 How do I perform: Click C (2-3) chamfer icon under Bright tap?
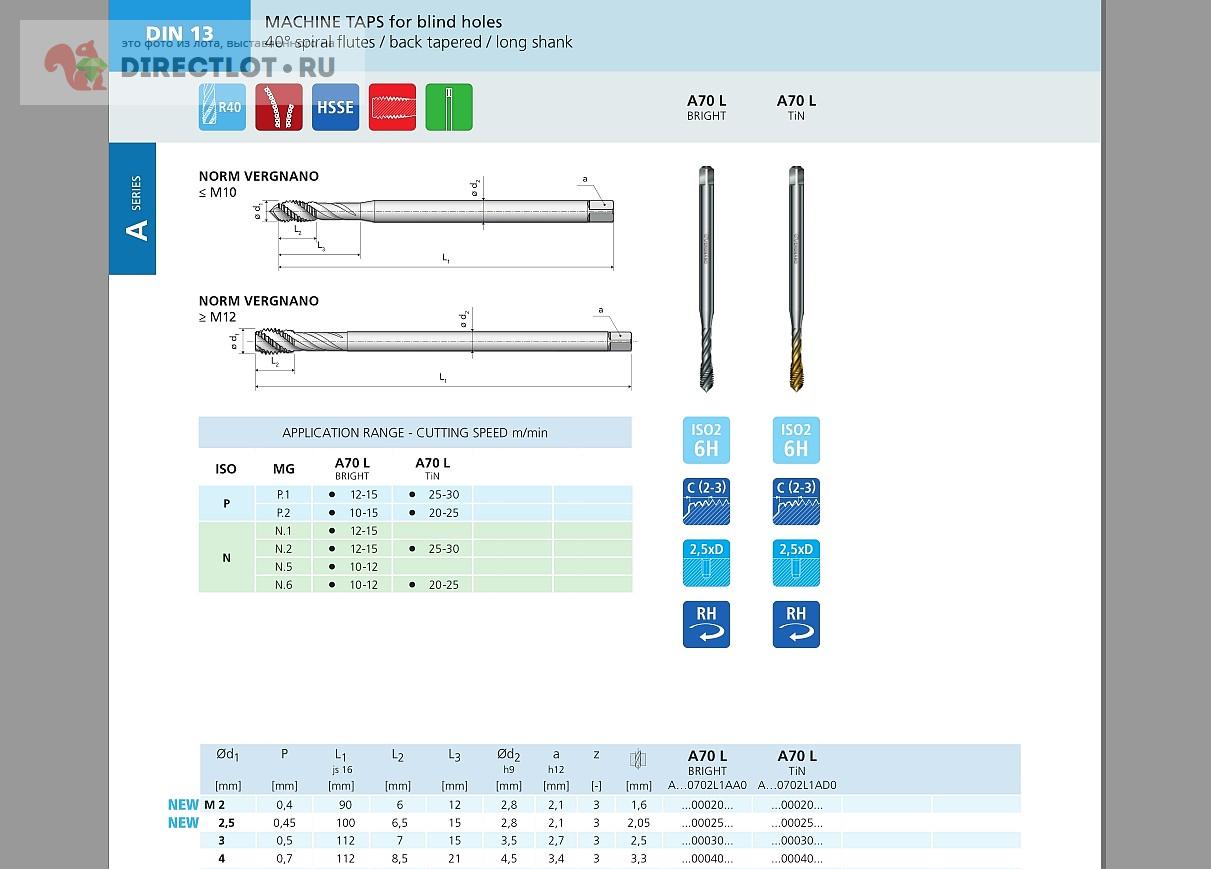706,502
